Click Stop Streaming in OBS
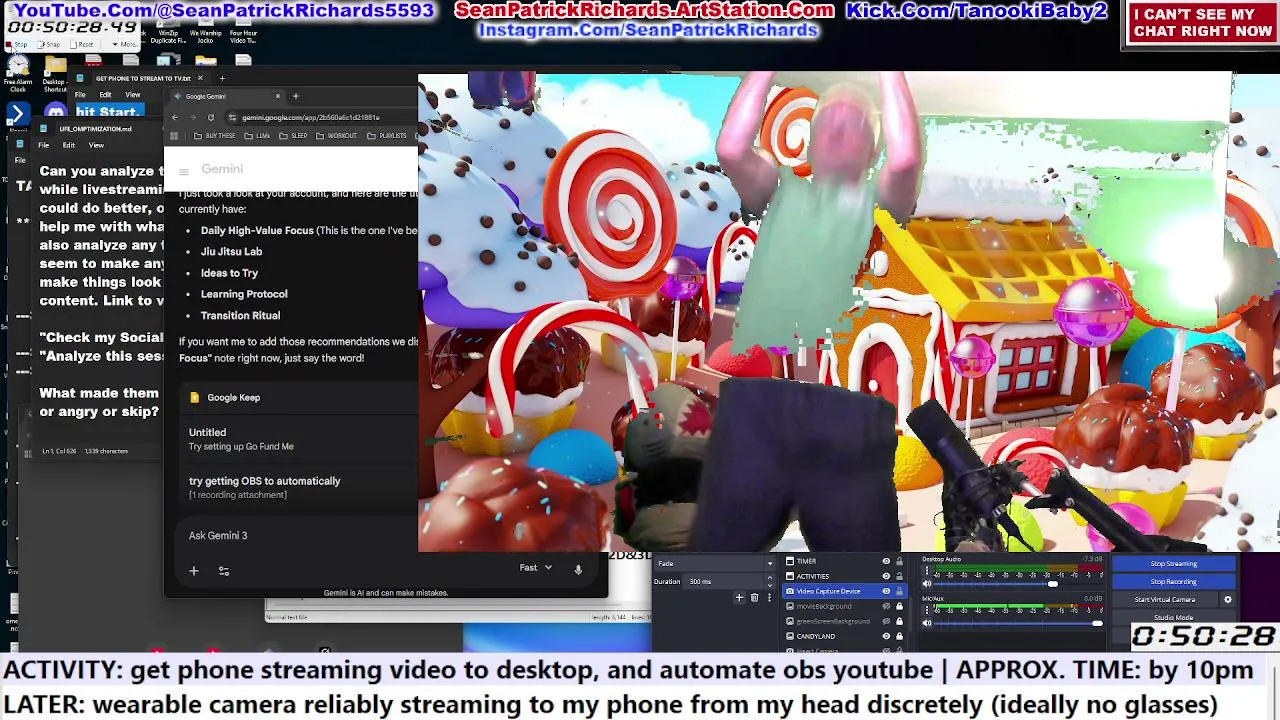This screenshot has width=1280, height=720. tap(1173, 564)
